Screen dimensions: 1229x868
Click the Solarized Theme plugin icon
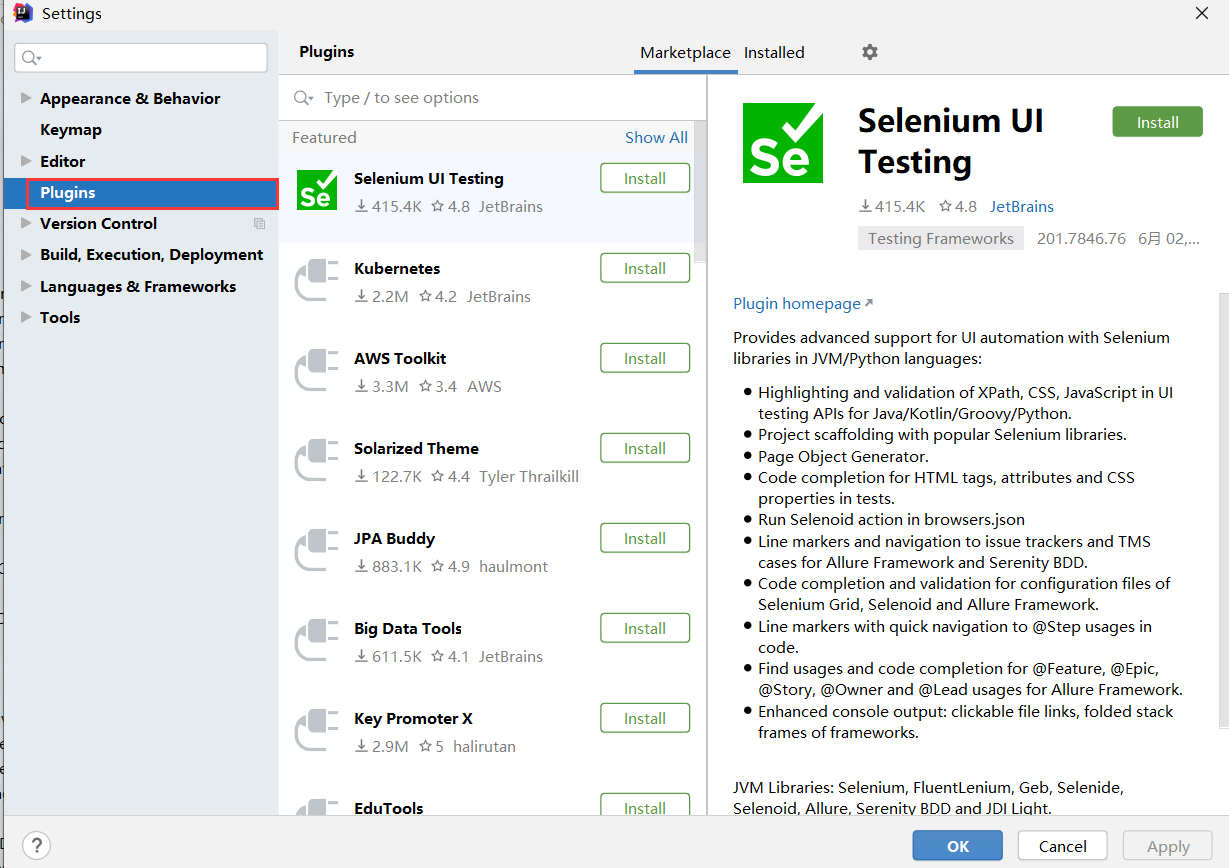click(x=317, y=460)
